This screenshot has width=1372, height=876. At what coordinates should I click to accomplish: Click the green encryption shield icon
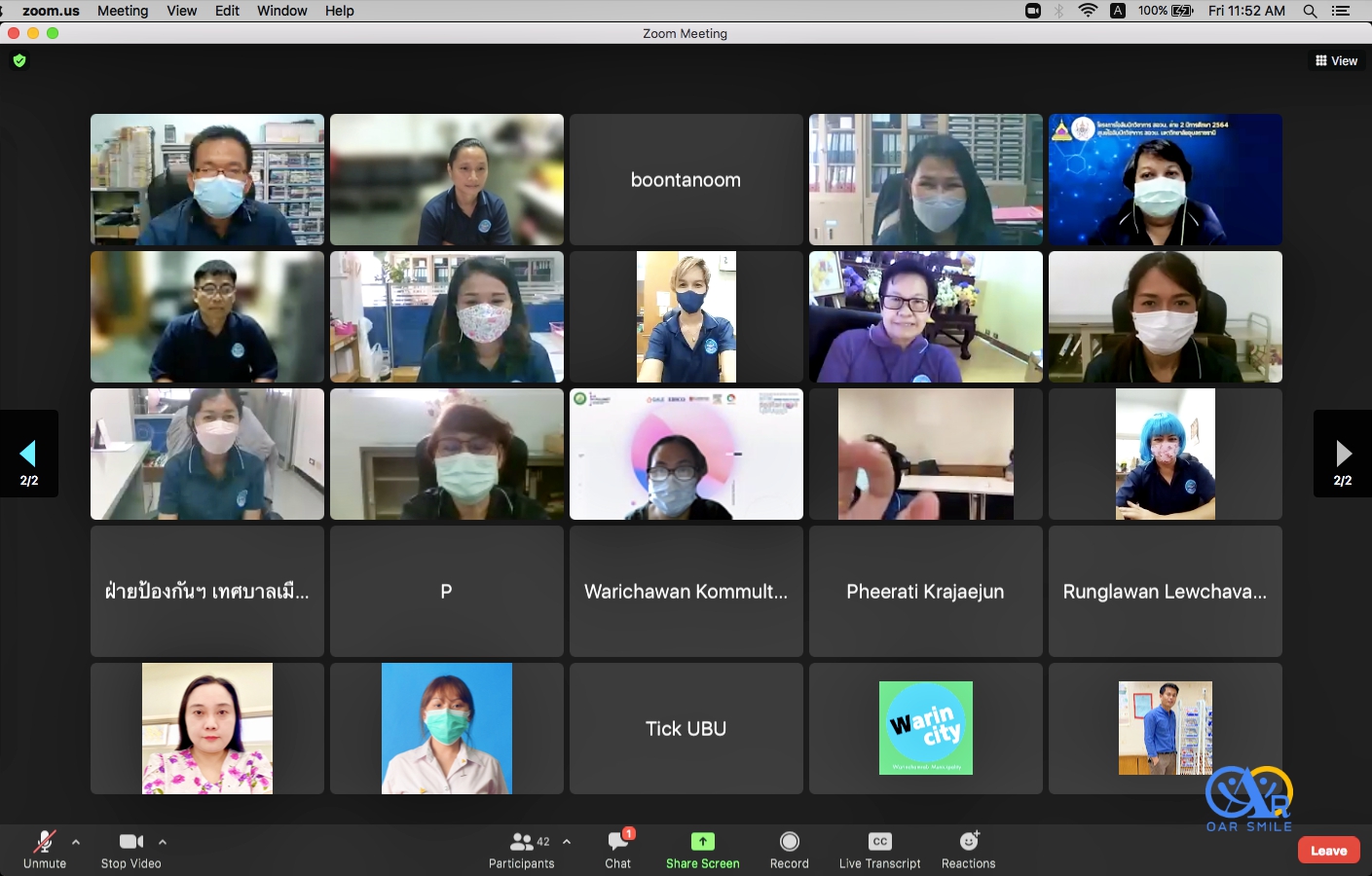(19, 60)
